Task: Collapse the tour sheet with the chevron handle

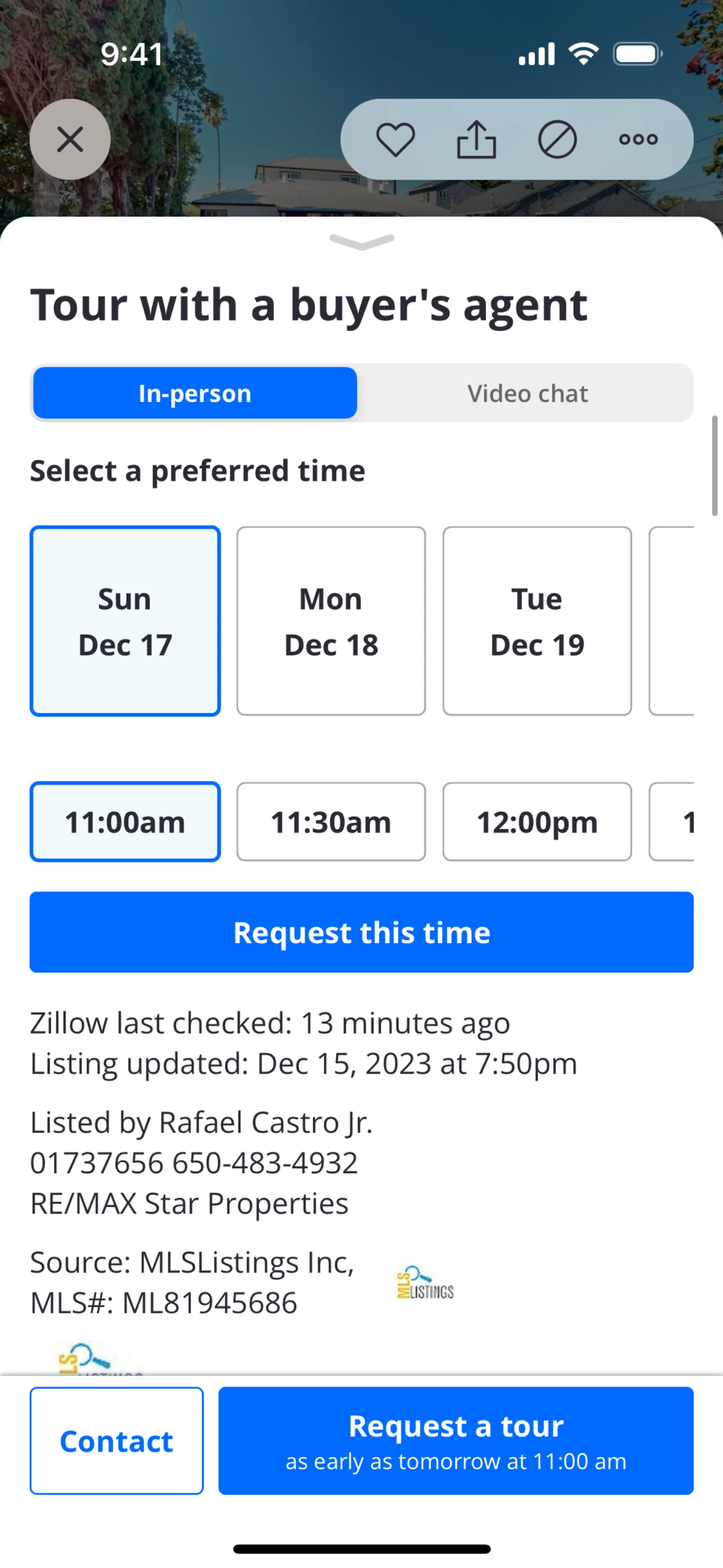Action: tap(361, 241)
